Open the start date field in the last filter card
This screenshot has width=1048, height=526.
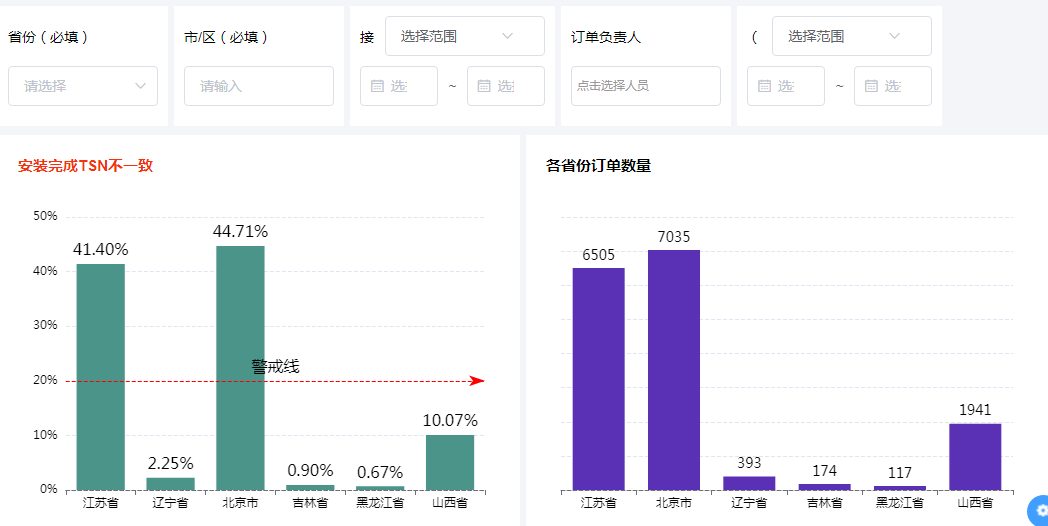(785, 86)
